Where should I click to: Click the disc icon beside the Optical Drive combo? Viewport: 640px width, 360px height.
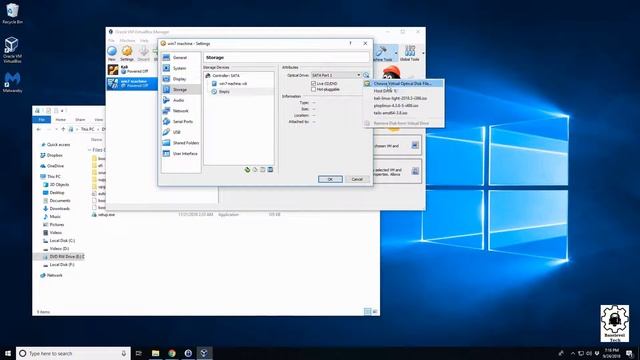366,75
